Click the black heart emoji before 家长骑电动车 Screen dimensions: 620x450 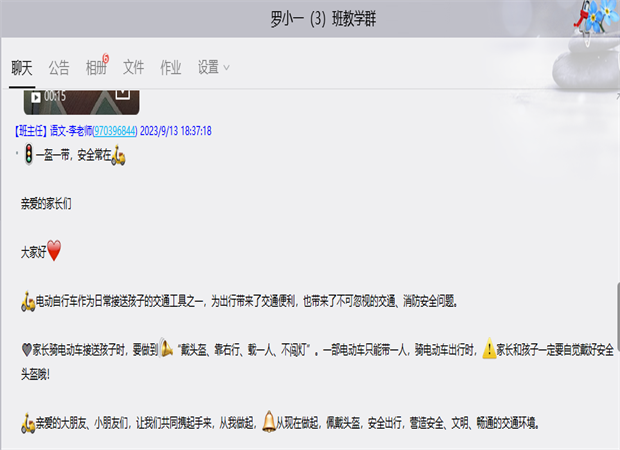click(x=26, y=350)
